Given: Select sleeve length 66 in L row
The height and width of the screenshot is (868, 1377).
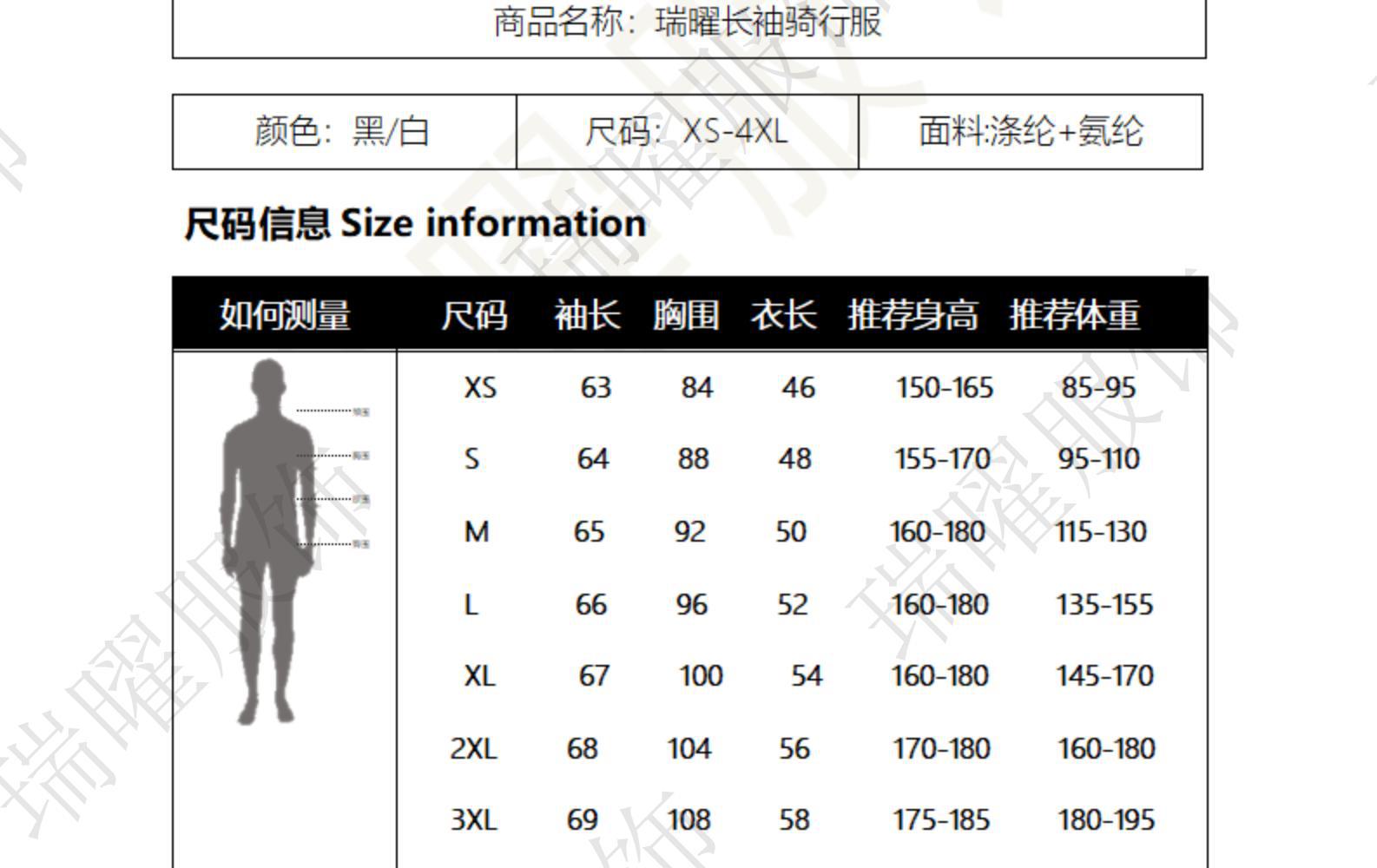Looking at the screenshot, I should pos(590,604).
